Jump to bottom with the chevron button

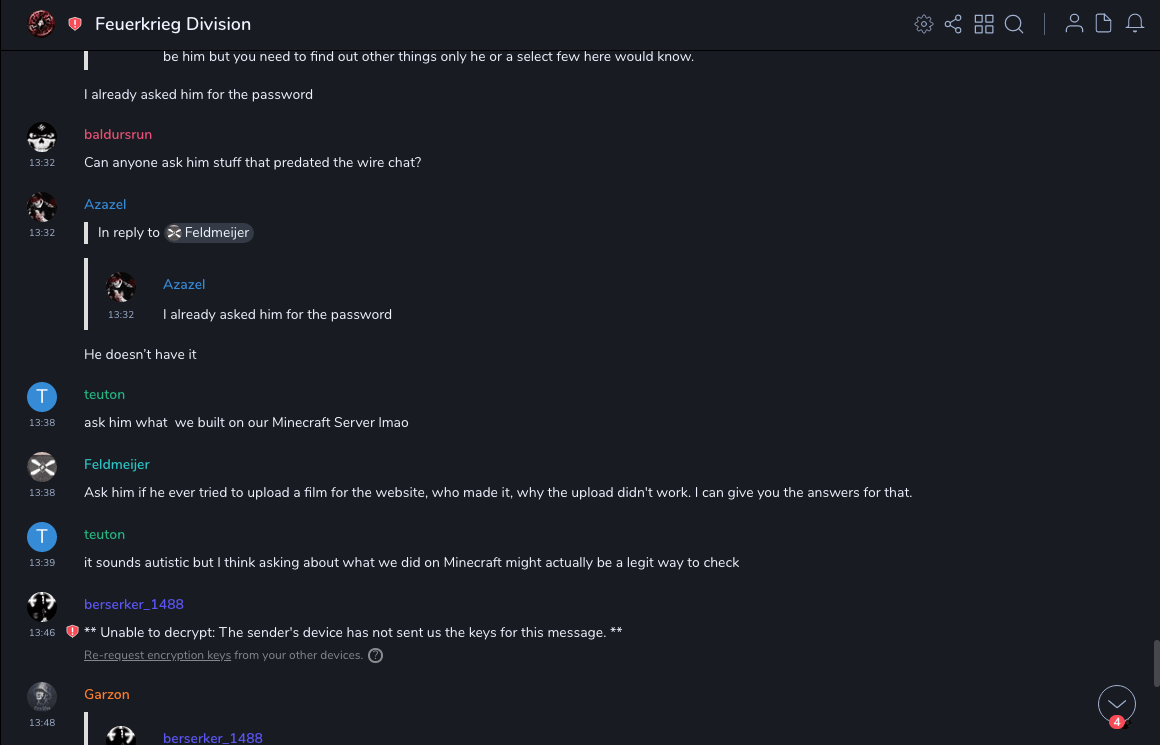pos(1117,704)
